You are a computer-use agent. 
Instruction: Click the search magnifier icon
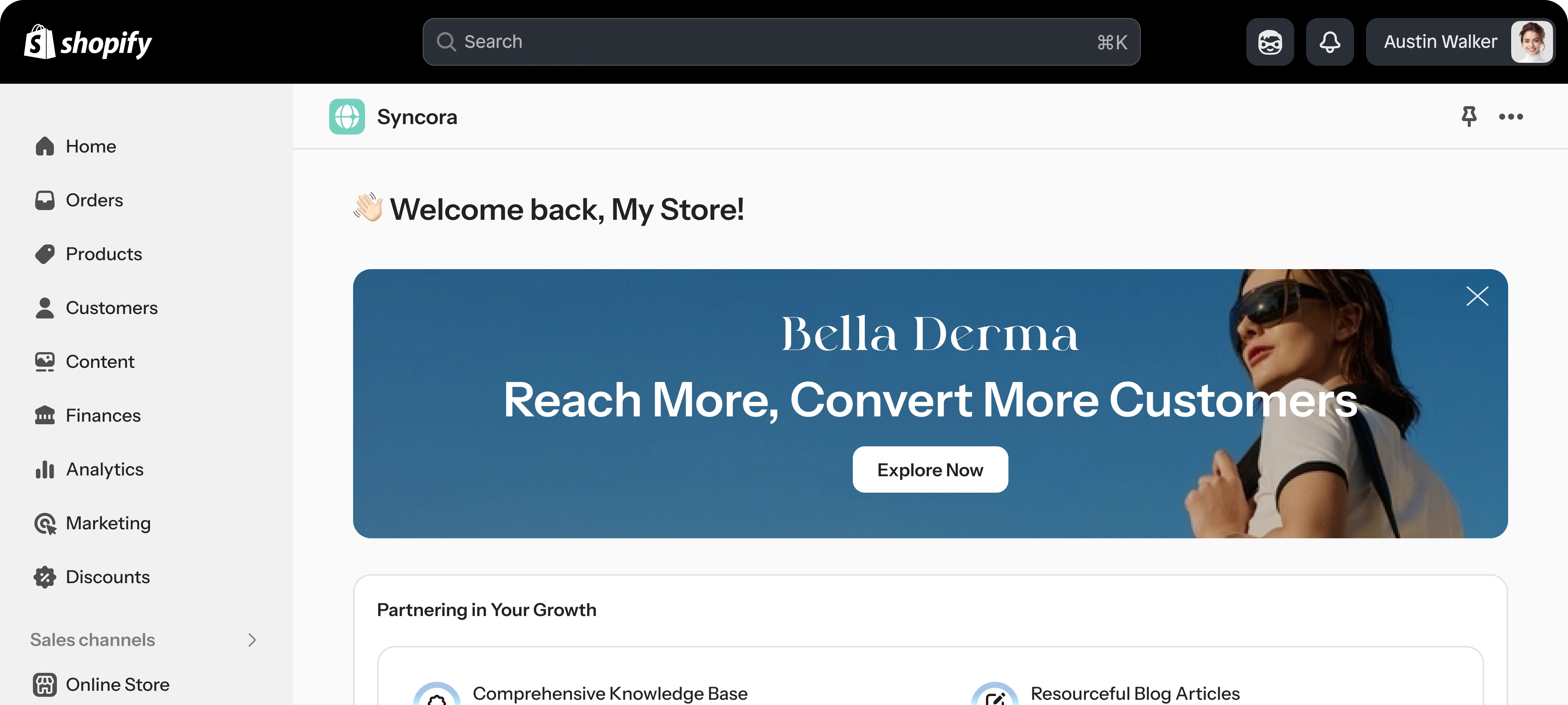pyautogui.click(x=446, y=42)
